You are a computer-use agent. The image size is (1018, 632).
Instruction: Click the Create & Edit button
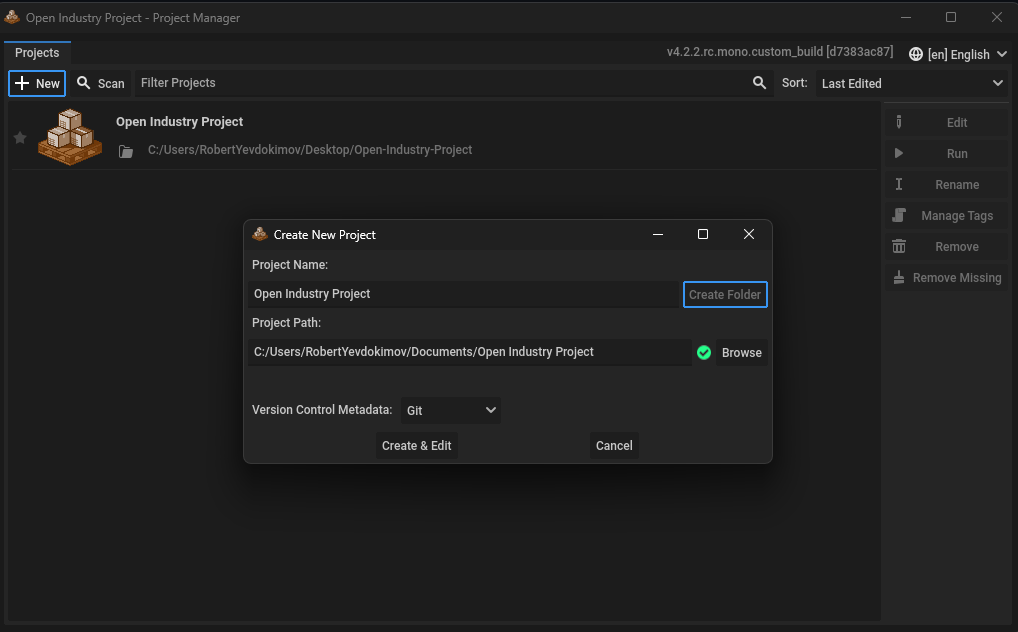click(417, 446)
